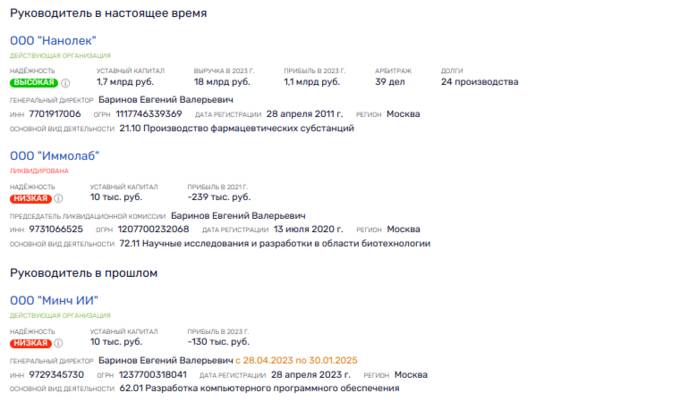Screen dimensions: 680x401
Task: Click info icon next to ВЫСОКАЯ badge
Action: pyautogui.click(x=65, y=83)
